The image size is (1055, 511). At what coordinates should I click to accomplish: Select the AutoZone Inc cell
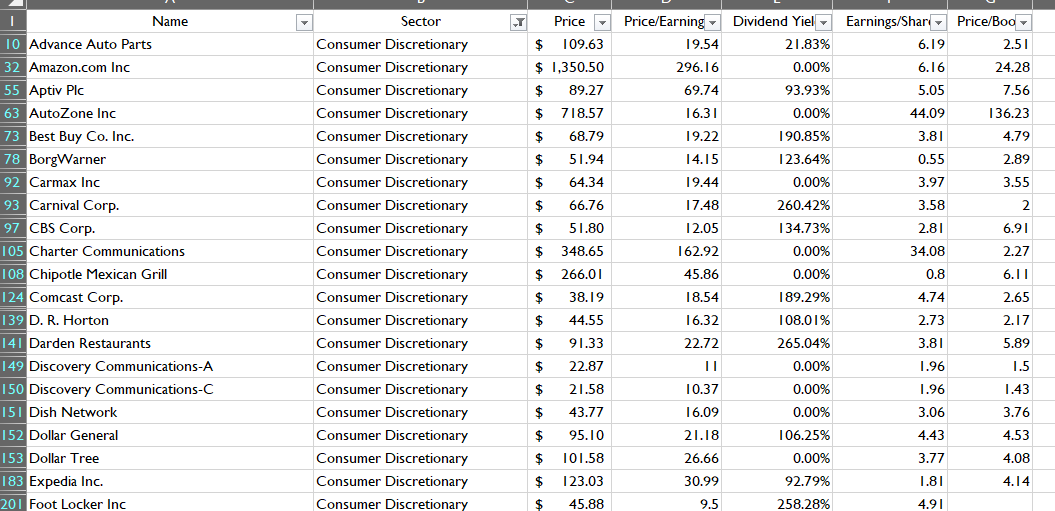click(x=170, y=113)
